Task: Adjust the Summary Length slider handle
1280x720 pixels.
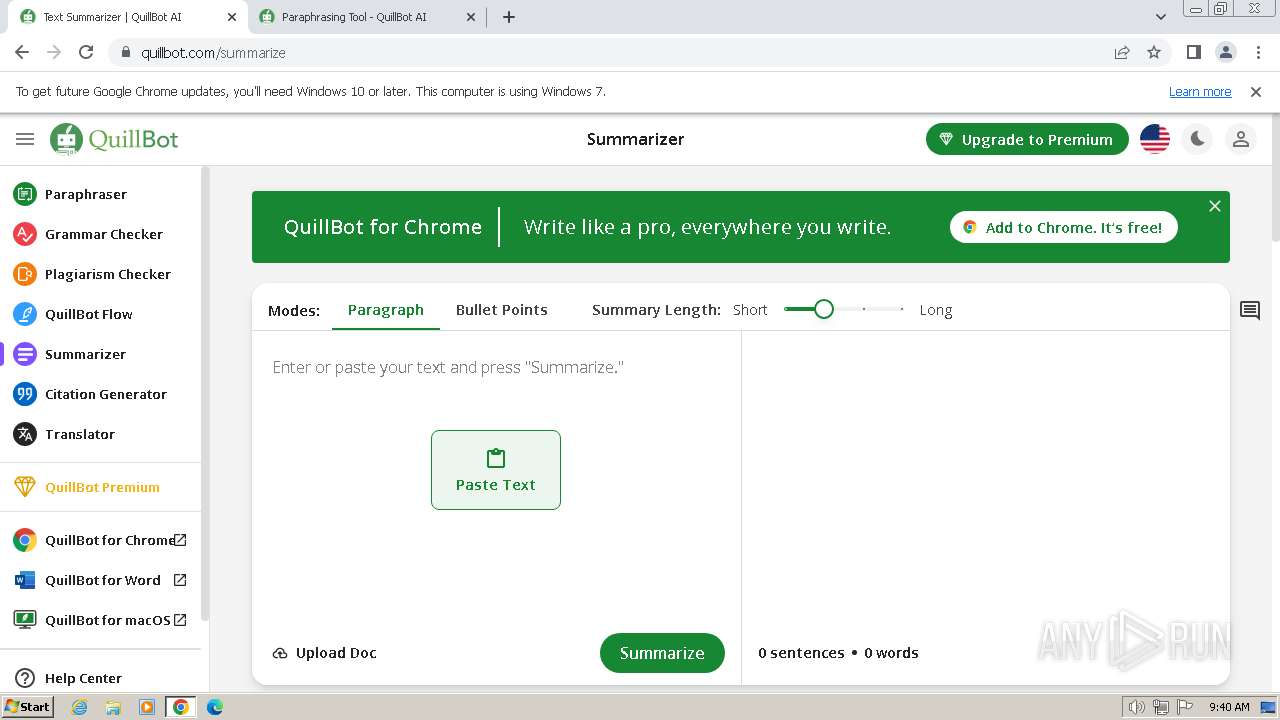Action: pos(824,309)
